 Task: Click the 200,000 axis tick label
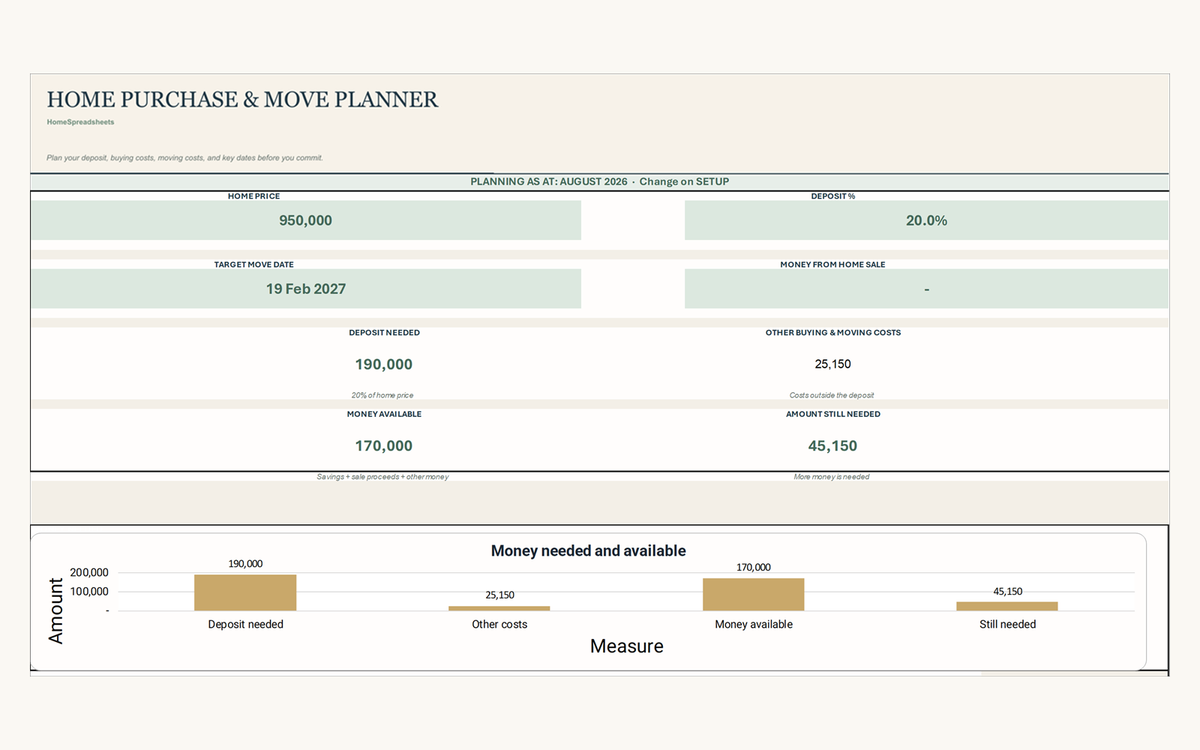(89, 573)
